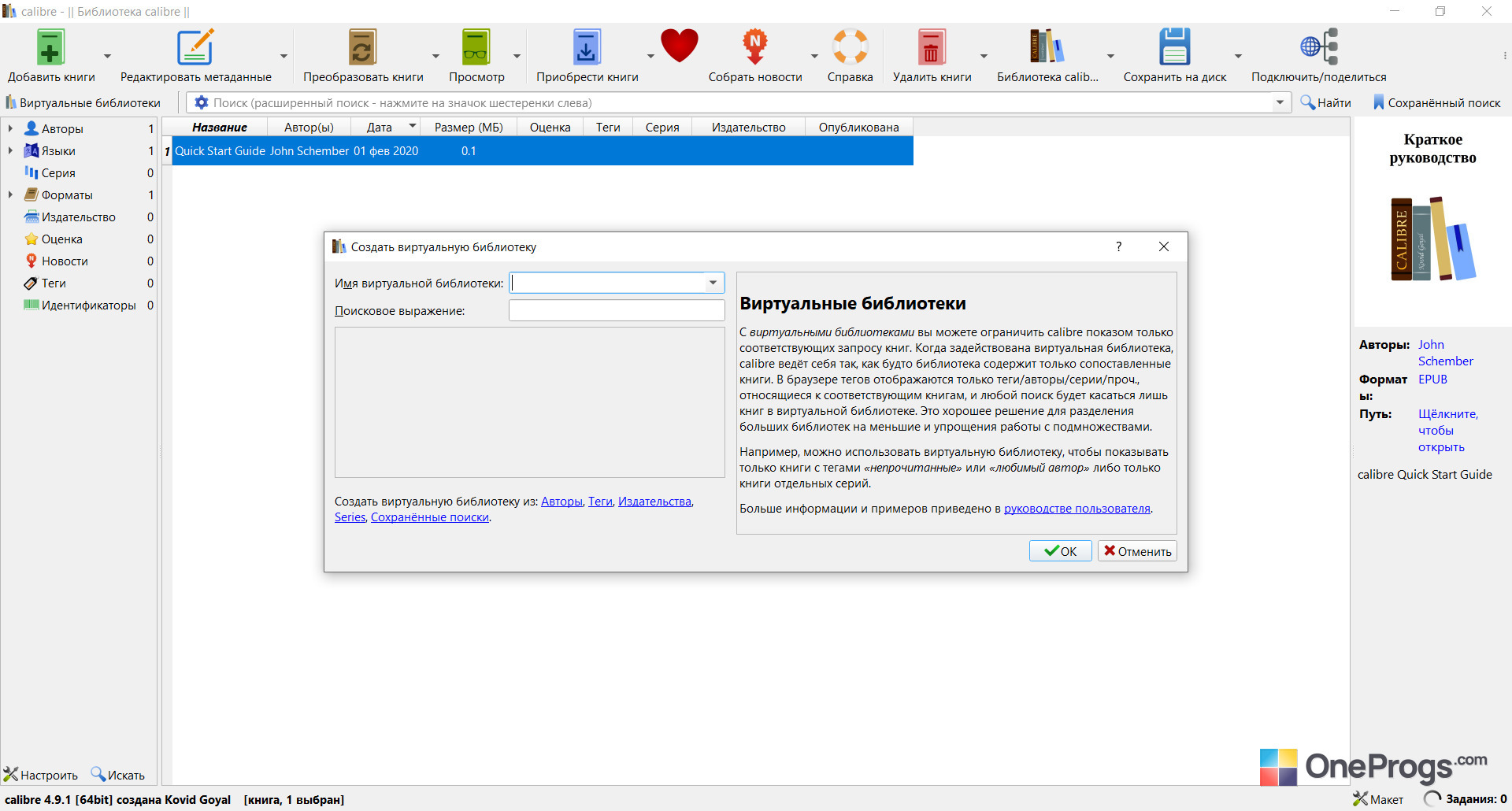The width and height of the screenshot is (1512, 811).
Task: Open the Connect/share toolbar icon
Action: pos(1319,47)
